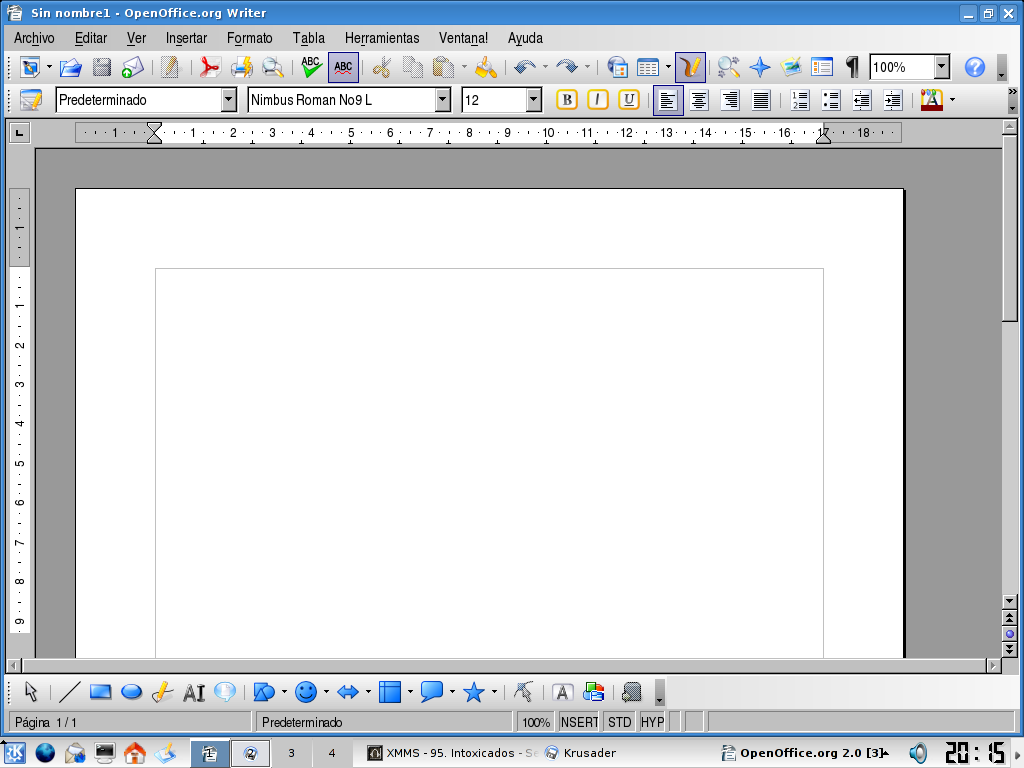Expand the font name dropdown
Image resolution: width=1024 pixels, height=768 pixels.
(x=443, y=100)
